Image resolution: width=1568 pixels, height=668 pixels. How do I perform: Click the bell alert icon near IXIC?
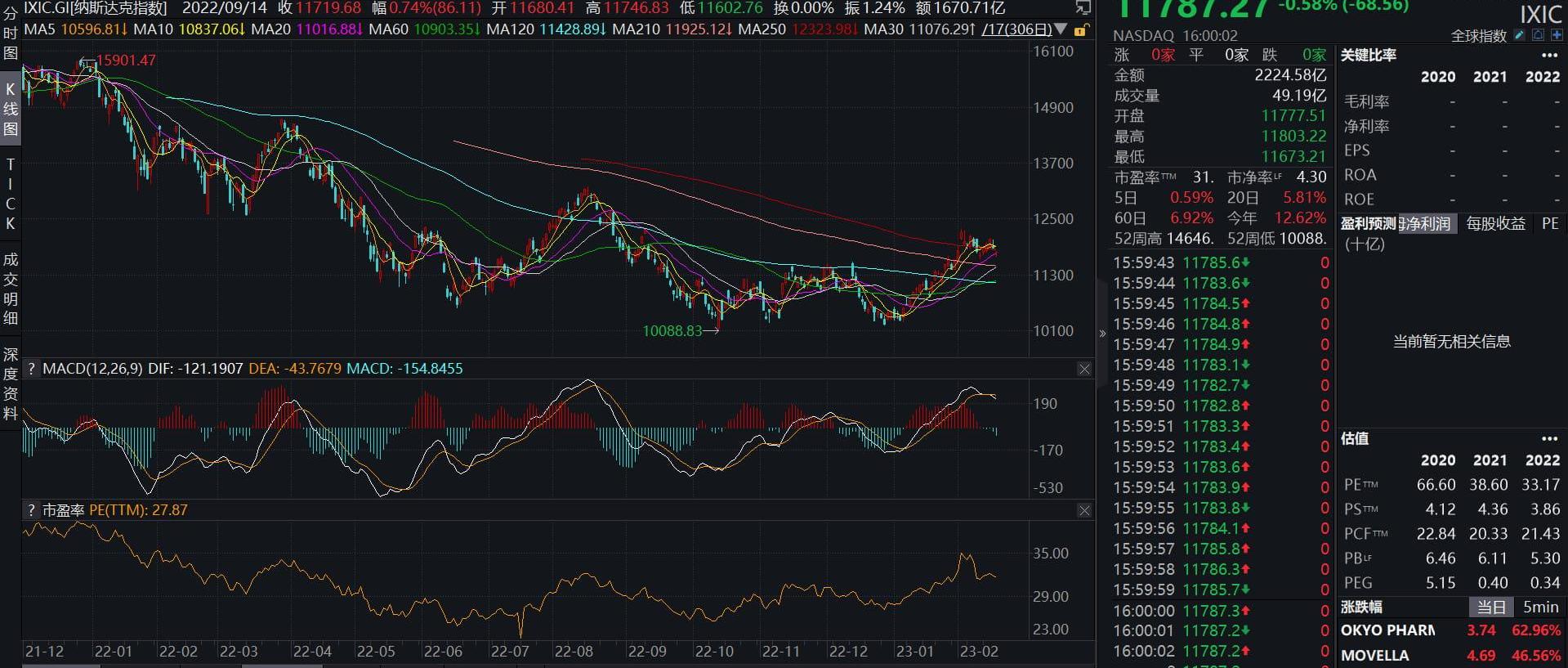(1537, 35)
